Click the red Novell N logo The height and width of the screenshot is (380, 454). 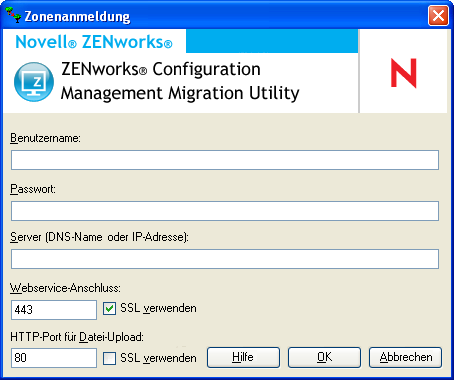tap(404, 73)
